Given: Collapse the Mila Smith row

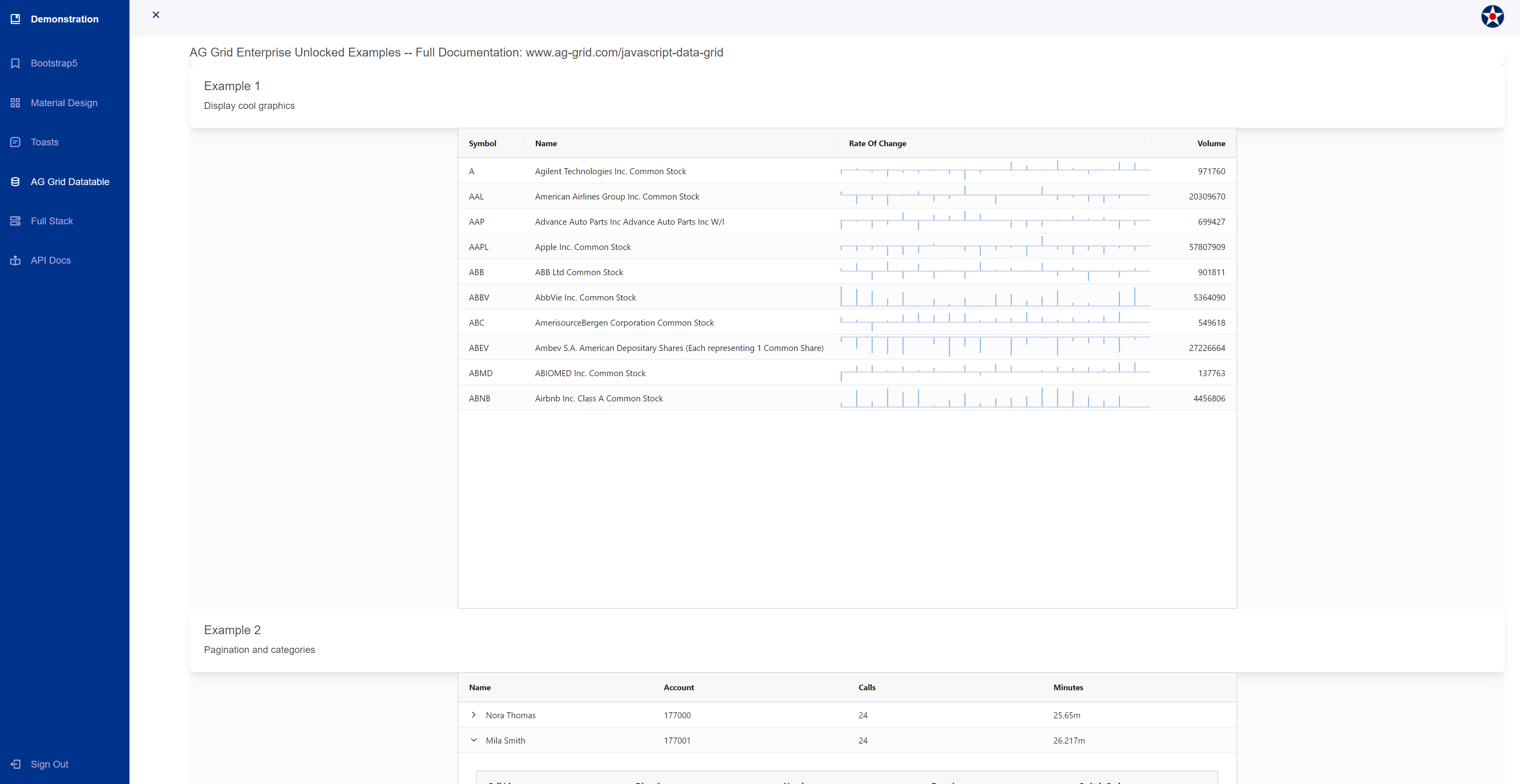Looking at the screenshot, I should (x=473, y=740).
